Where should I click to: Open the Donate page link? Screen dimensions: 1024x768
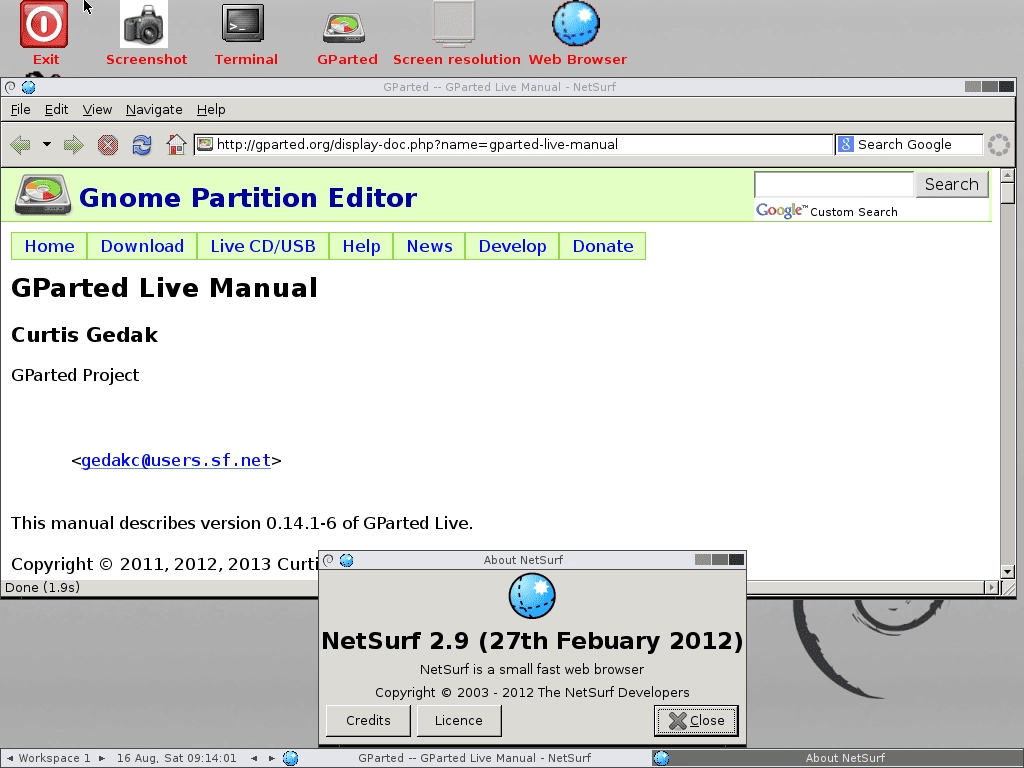tap(603, 246)
